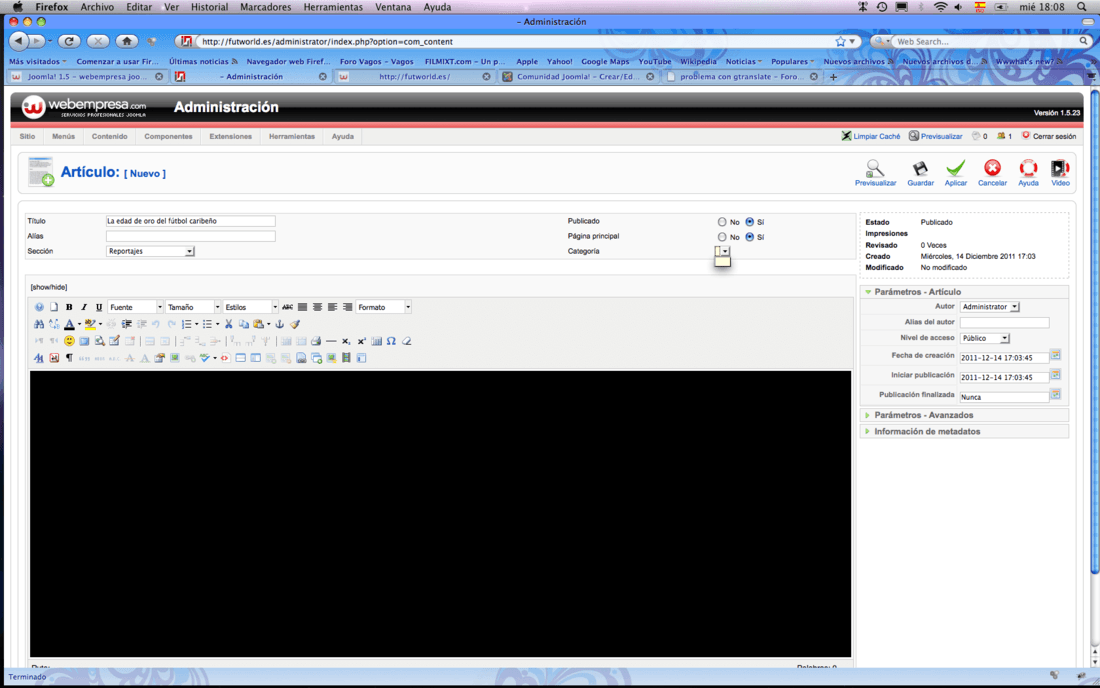Toggle underline formatting in the editor
The image size is (1100, 688).
coord(99,307)
